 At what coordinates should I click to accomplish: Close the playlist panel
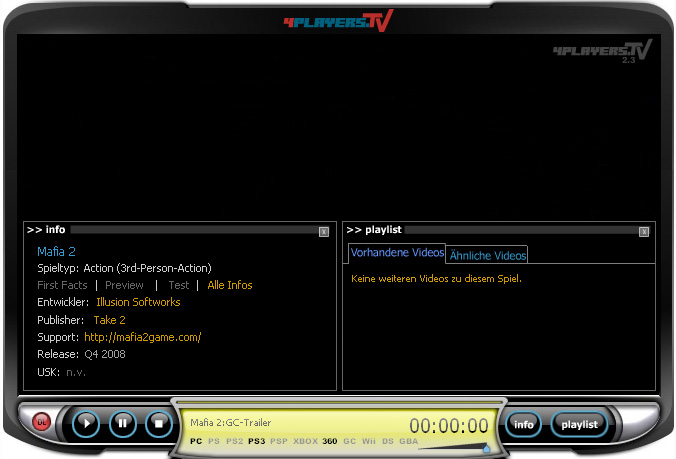tap(644, 232)
